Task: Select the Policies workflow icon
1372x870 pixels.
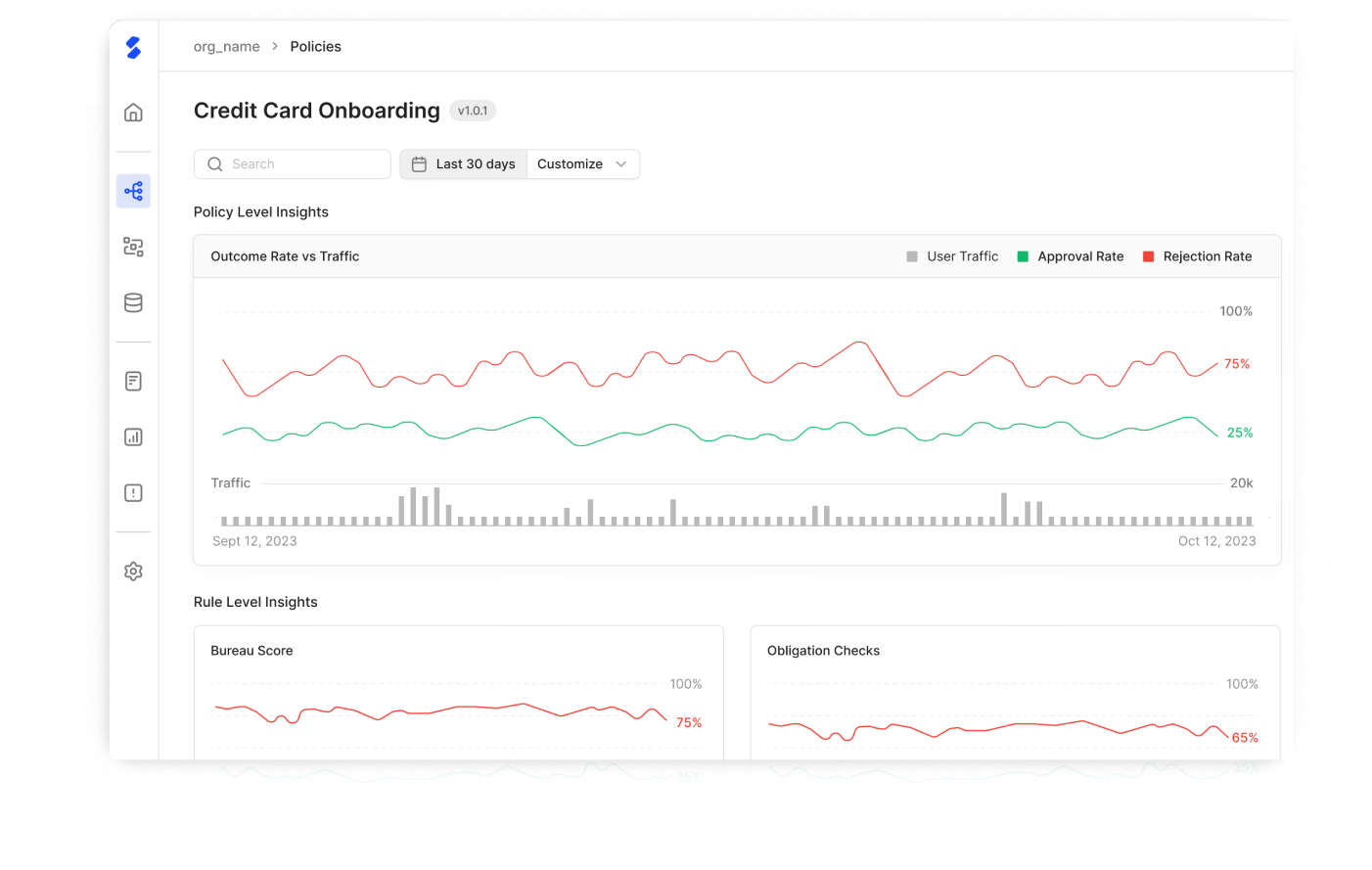Action: (x=133, y=191)
